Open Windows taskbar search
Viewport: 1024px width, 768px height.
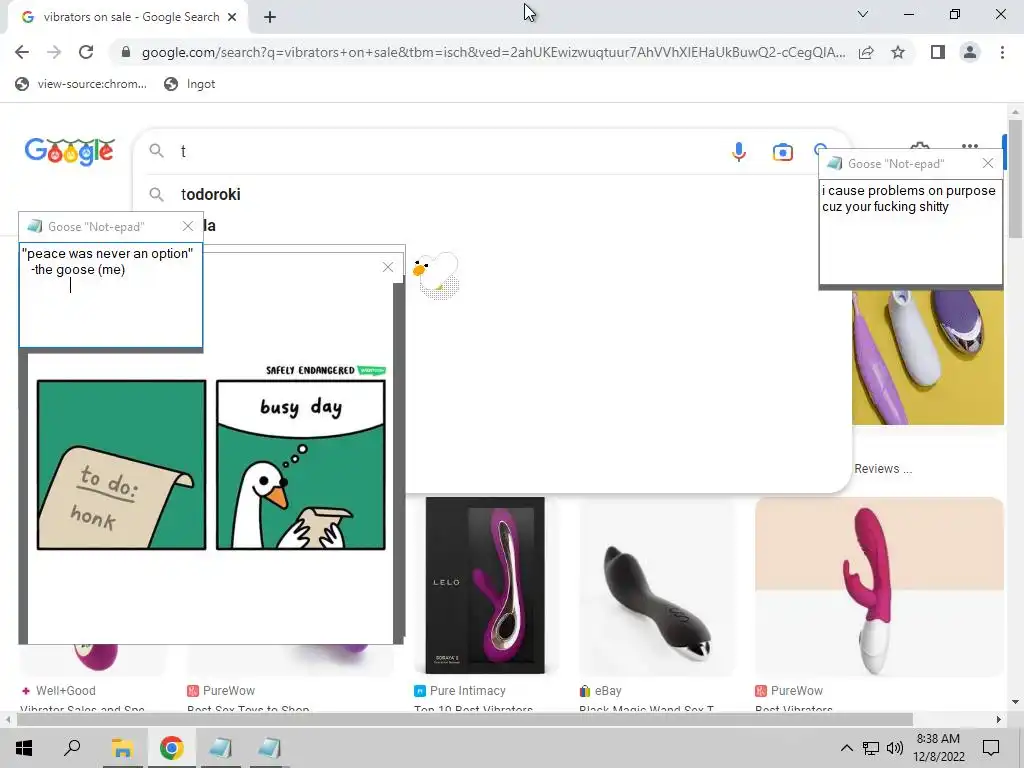pos(72,748)
